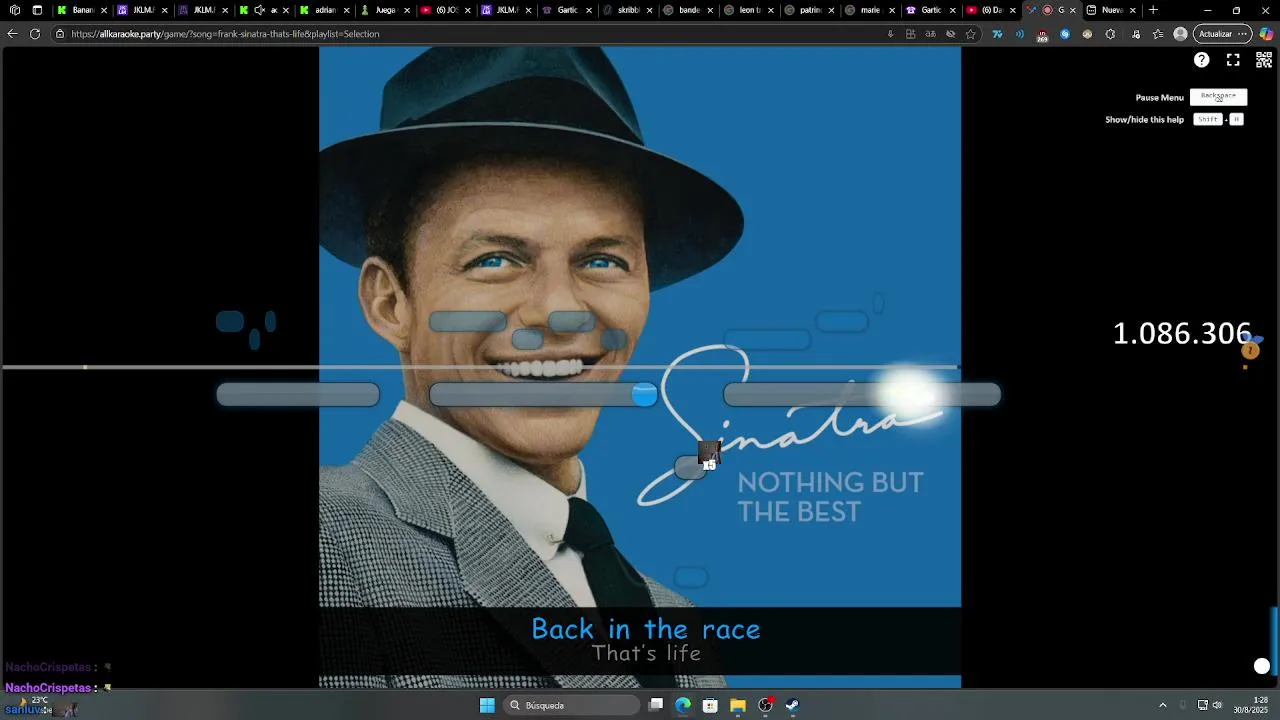Click the 1.086.306 score display
The image size is (1280, 720).
click(1182, 334)
